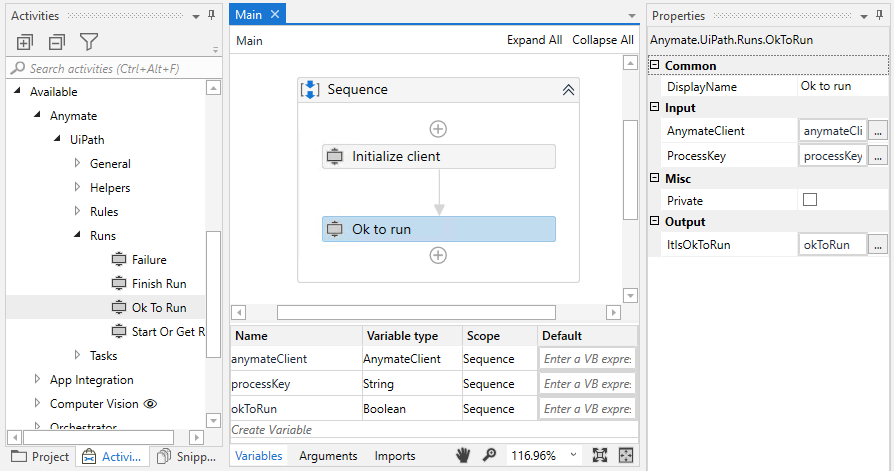This screenshot has height=471, width=894.
Task: Select the Initialize client activity
Action: 439,156
